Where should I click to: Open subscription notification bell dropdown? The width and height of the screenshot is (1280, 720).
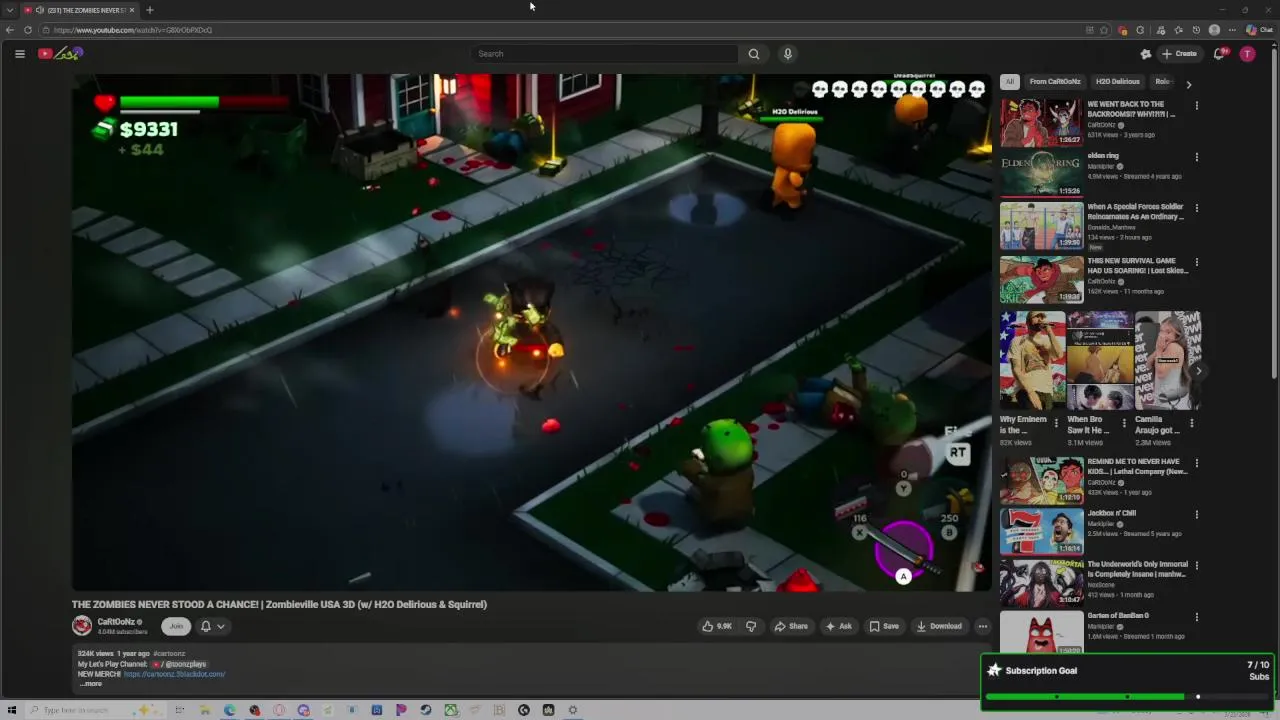(x=212, y=626)
